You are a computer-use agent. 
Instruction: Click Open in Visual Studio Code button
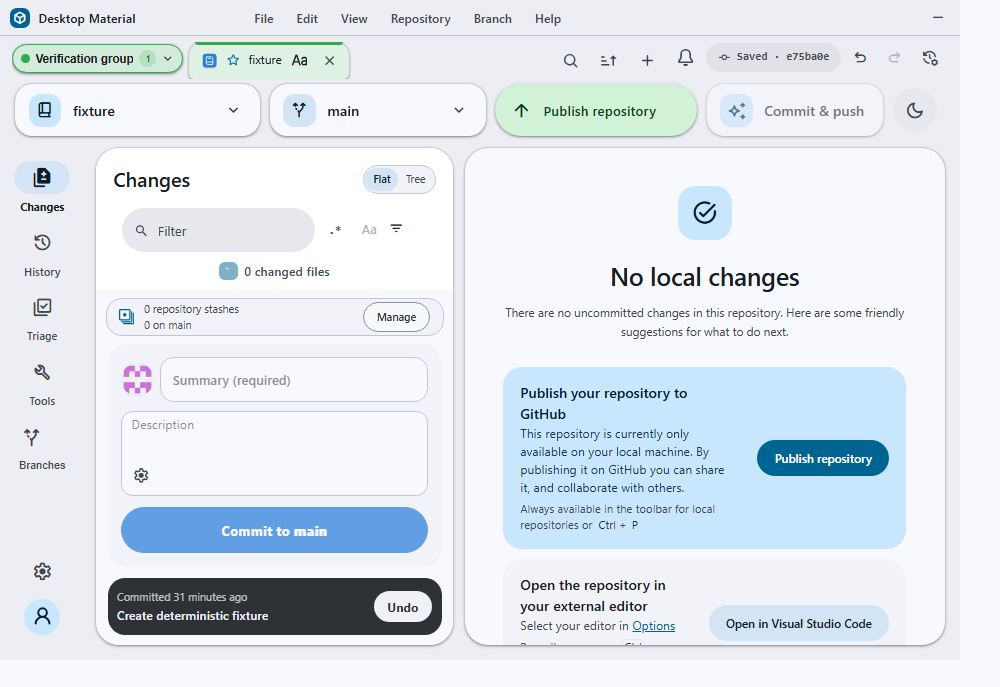point(798,623)
